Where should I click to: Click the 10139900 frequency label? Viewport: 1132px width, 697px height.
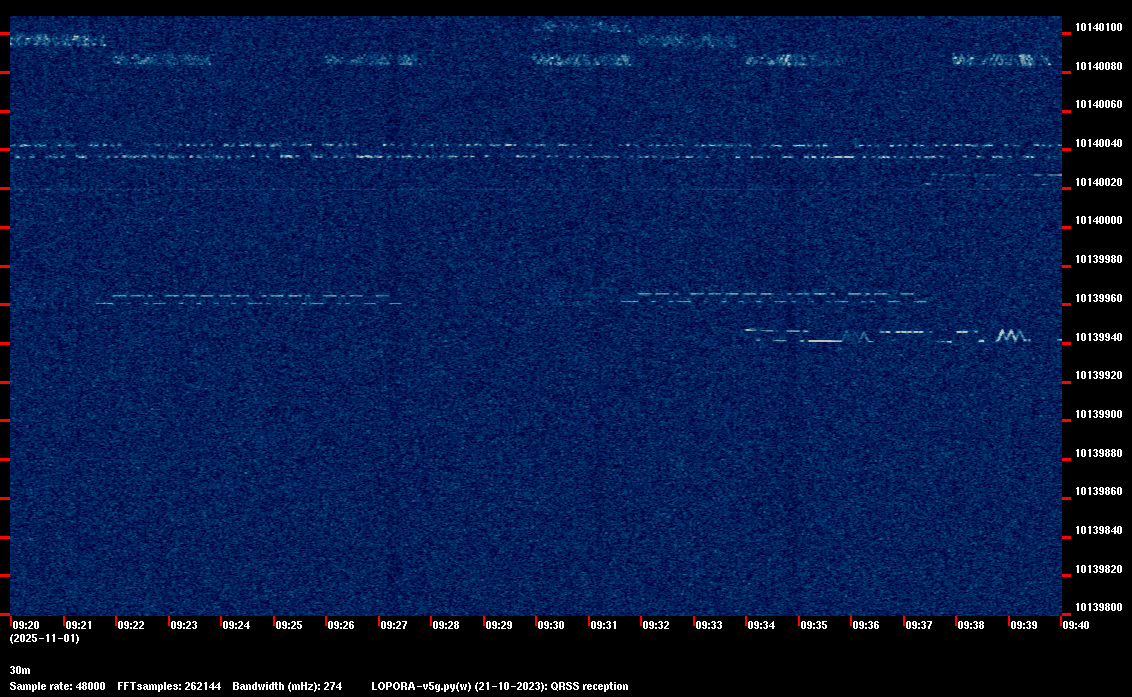1099,415
